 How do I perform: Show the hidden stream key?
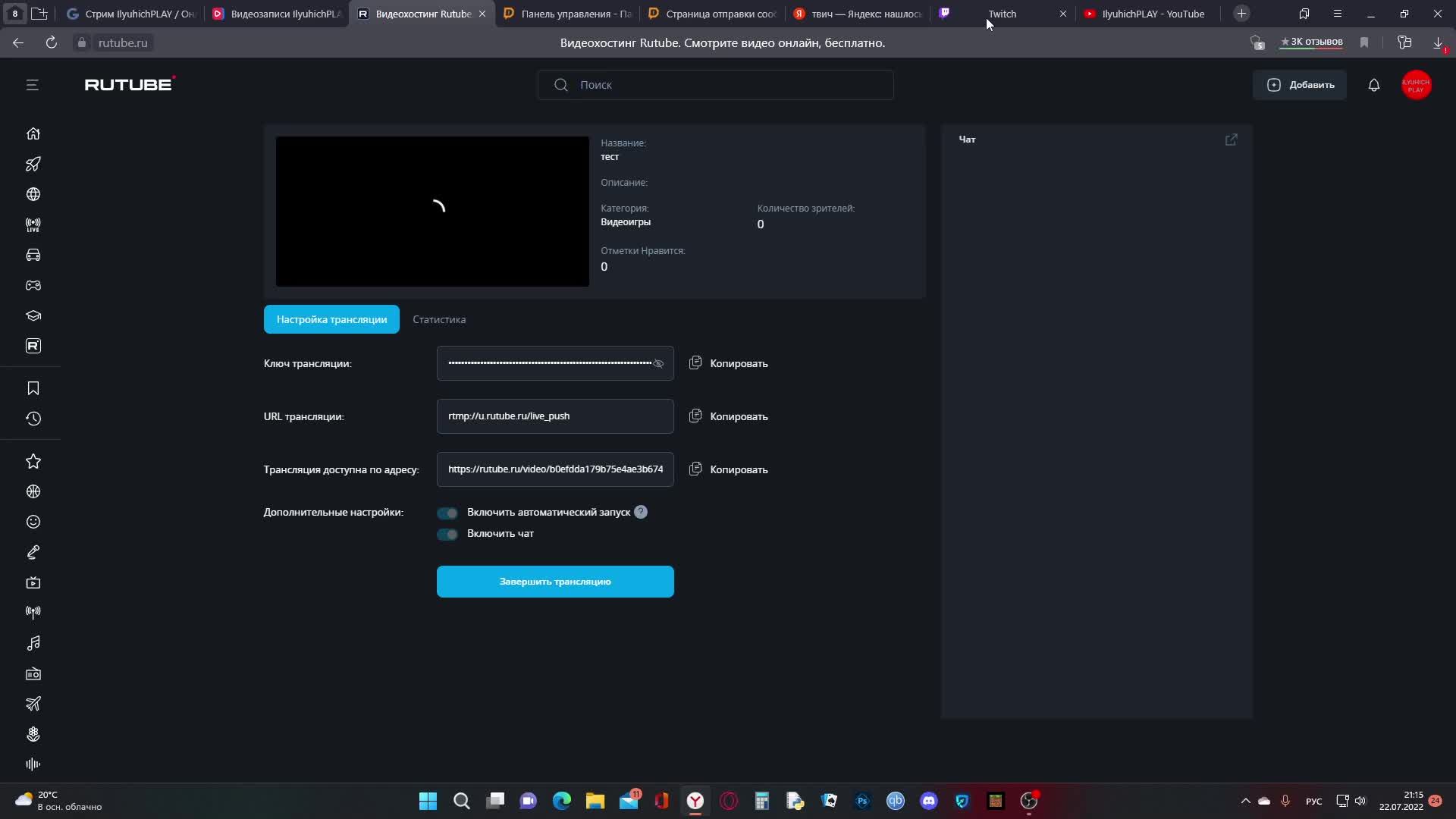(x=658, y=364)
